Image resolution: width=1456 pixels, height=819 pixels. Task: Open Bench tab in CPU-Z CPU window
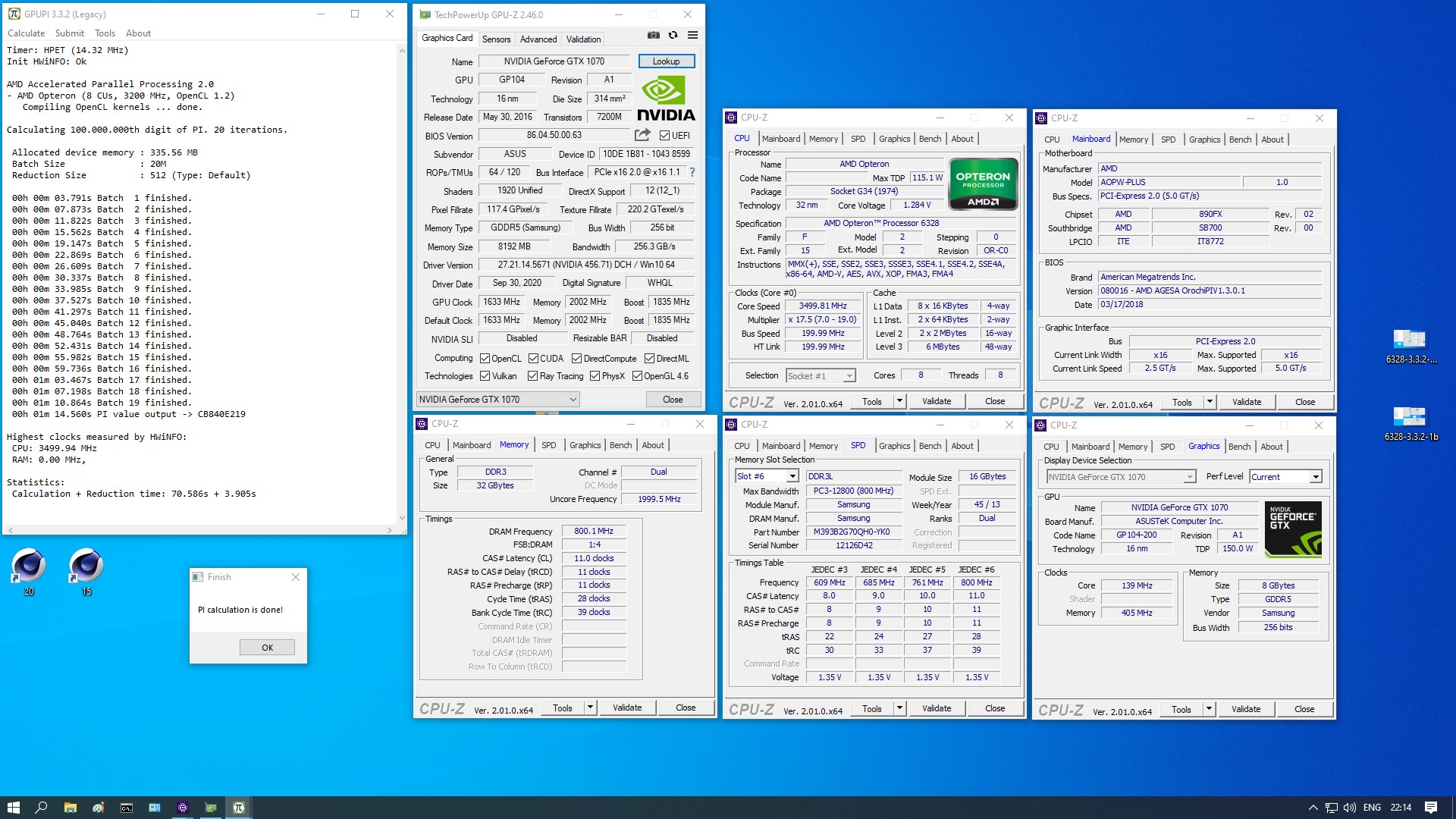930,139
